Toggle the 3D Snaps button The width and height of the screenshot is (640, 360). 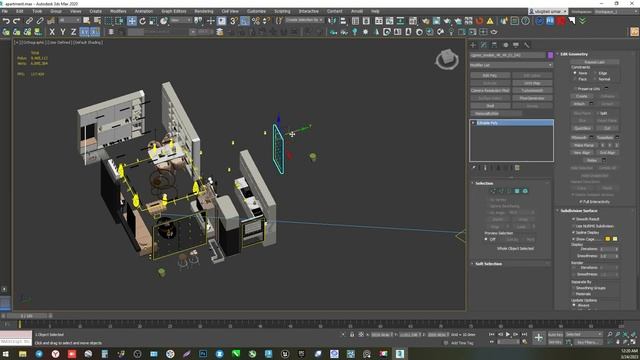click(x=233, y=20)
